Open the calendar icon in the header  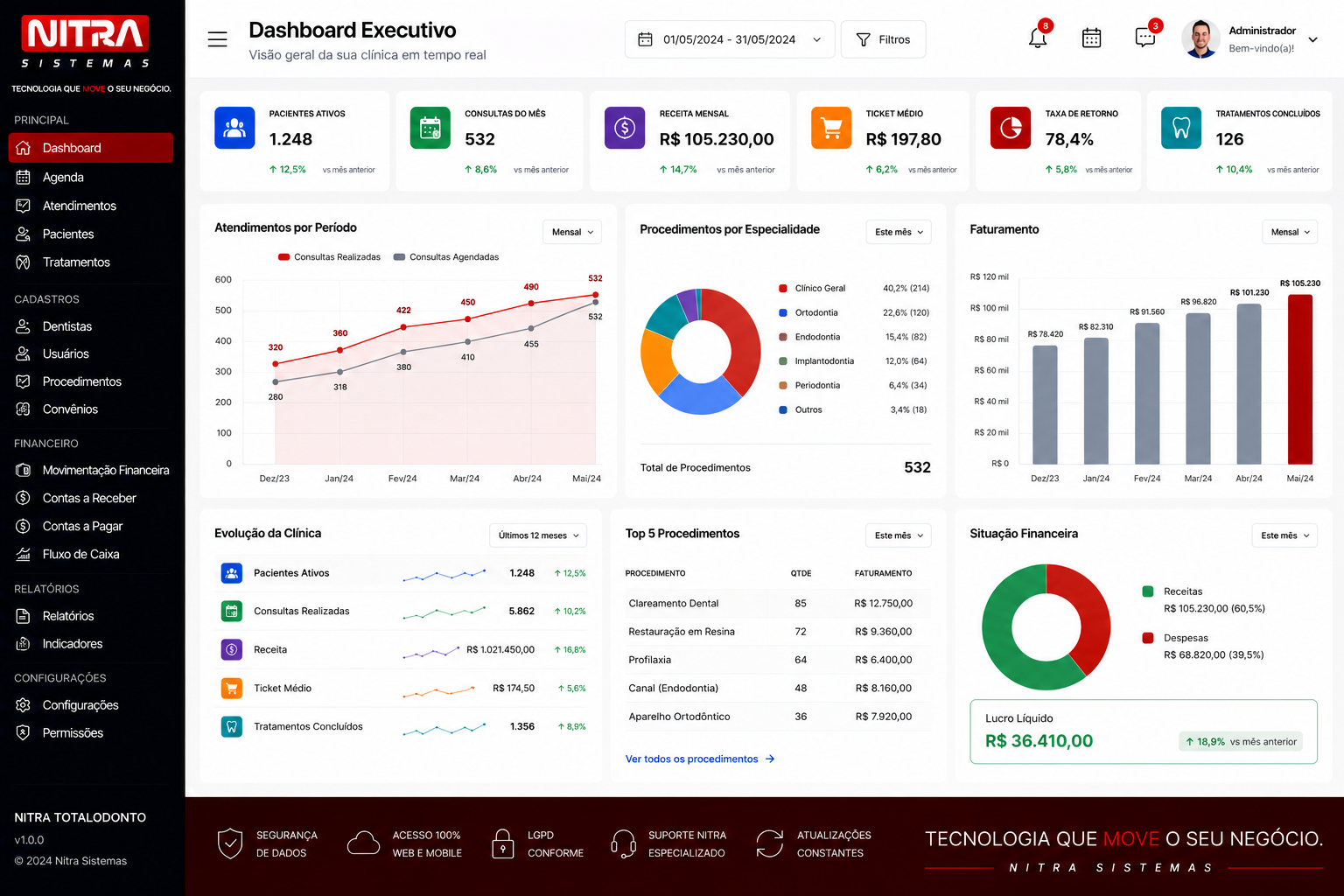click(1091, 38)
